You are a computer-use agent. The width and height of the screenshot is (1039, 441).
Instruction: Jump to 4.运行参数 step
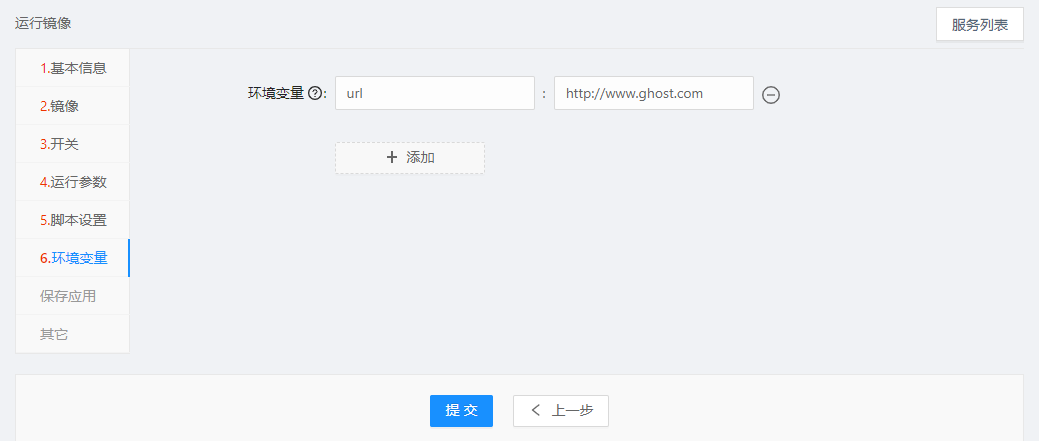[72, 182]
